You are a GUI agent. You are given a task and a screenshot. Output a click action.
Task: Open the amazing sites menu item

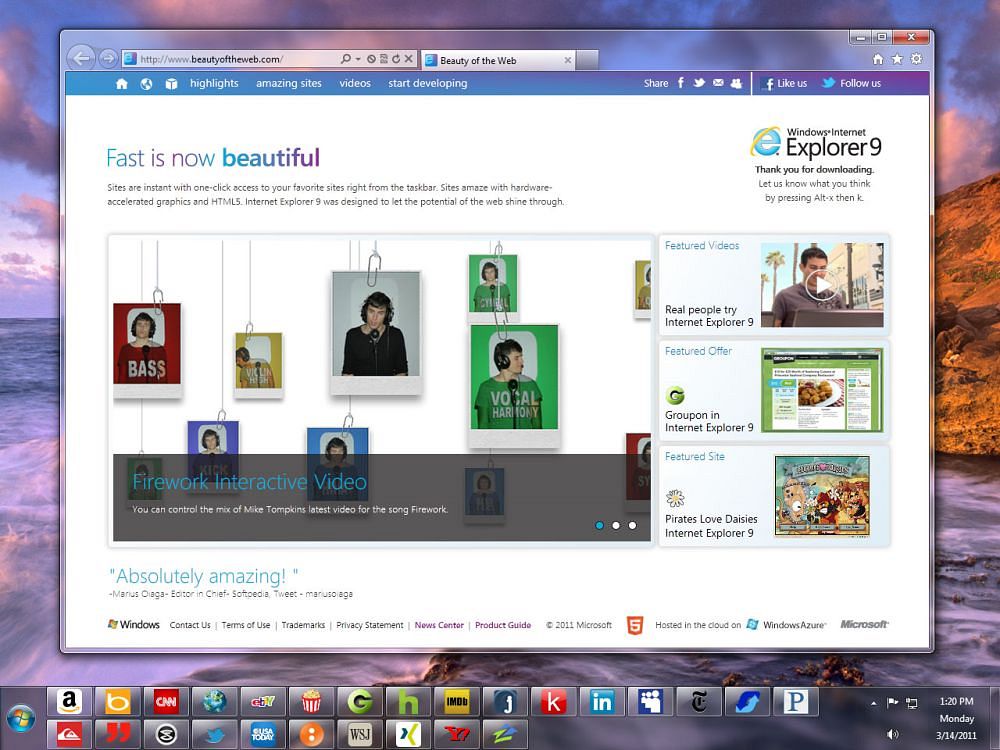click(x=289, y=84)
